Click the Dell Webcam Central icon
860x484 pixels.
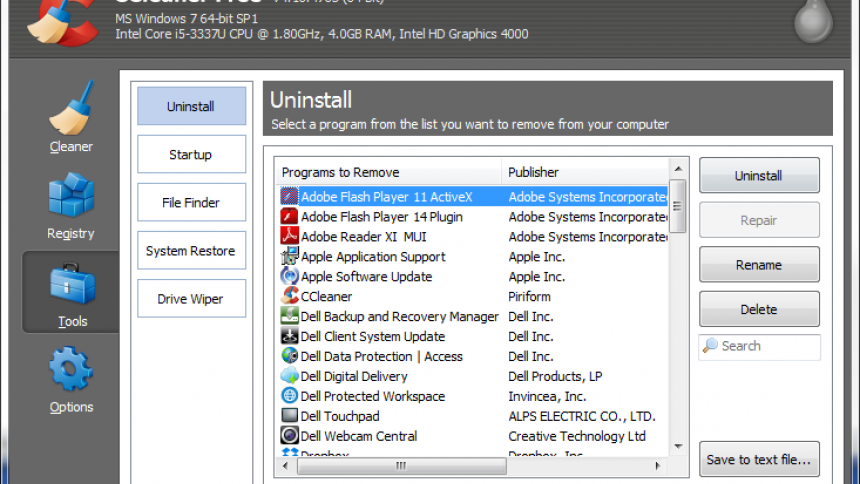289,436
